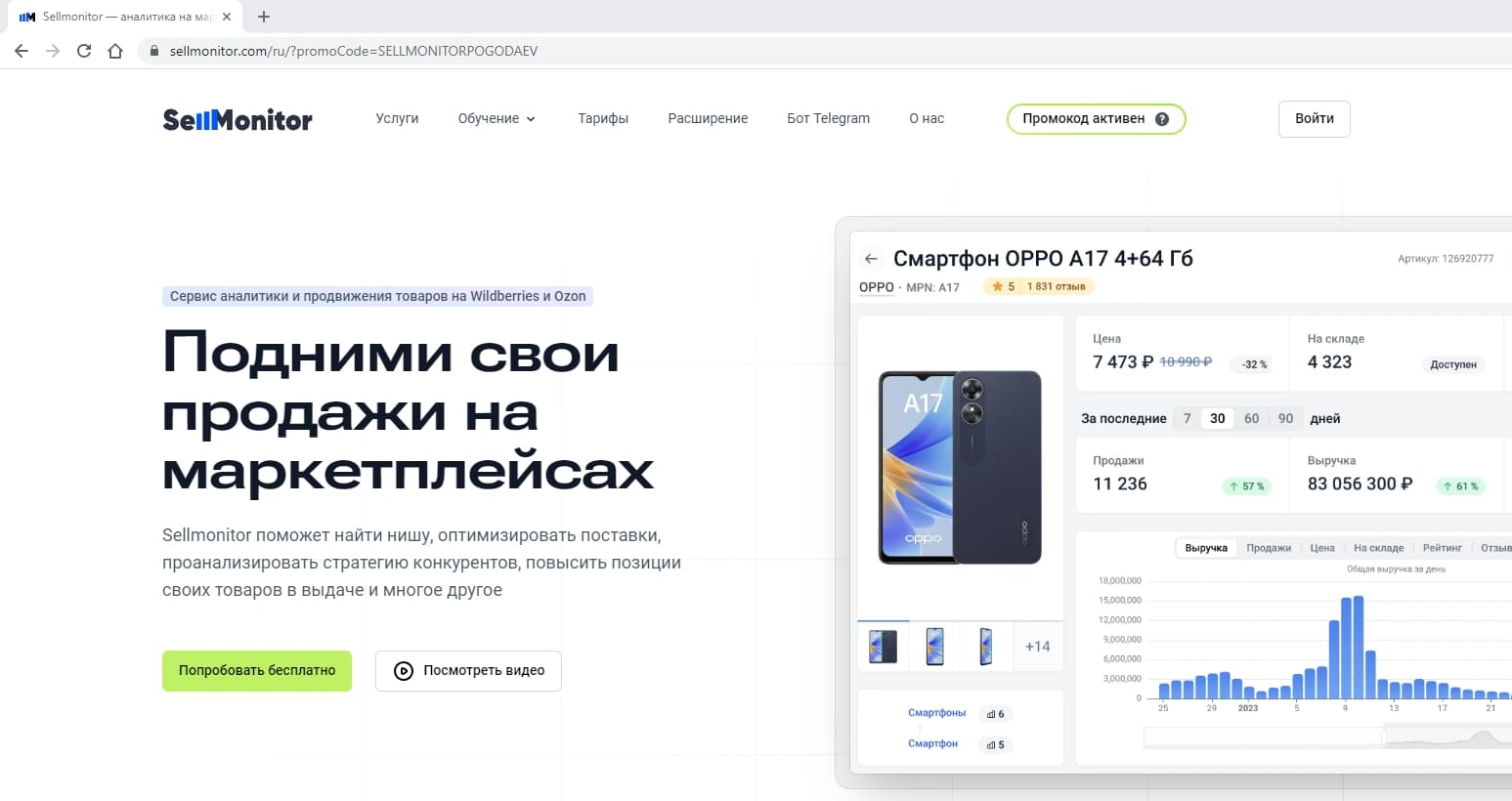Select the second phone thumbnail

coord(934,647)
